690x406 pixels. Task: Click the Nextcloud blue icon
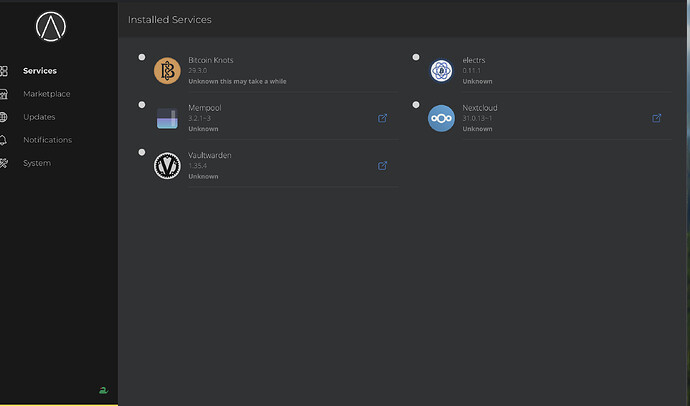[x=441, y=118]
